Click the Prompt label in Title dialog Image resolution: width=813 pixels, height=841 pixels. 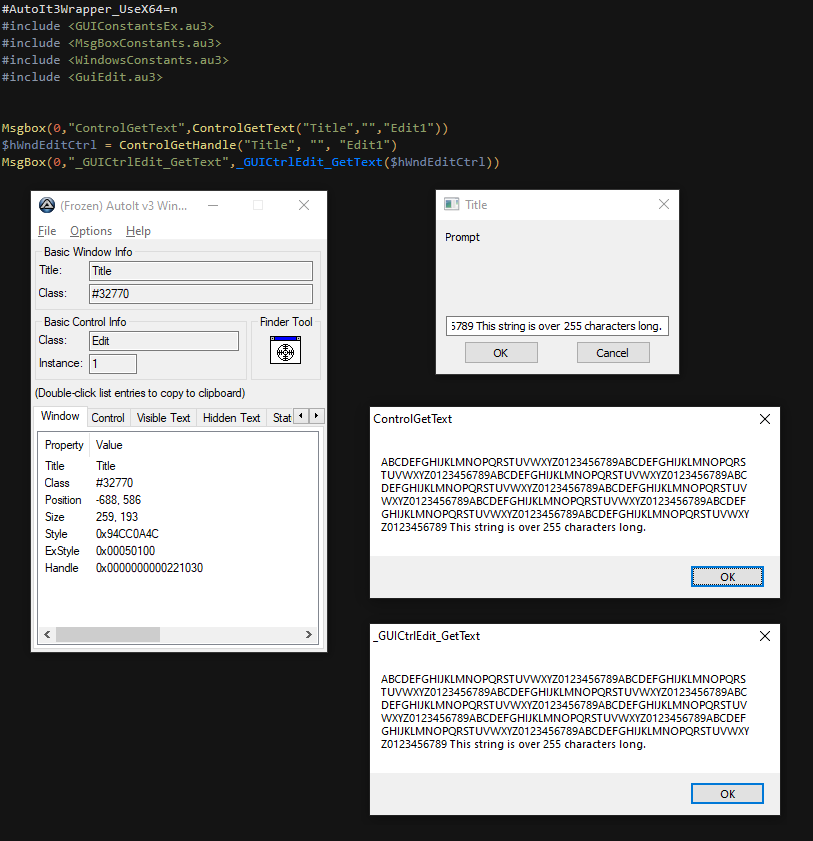(x=462, y=237)
